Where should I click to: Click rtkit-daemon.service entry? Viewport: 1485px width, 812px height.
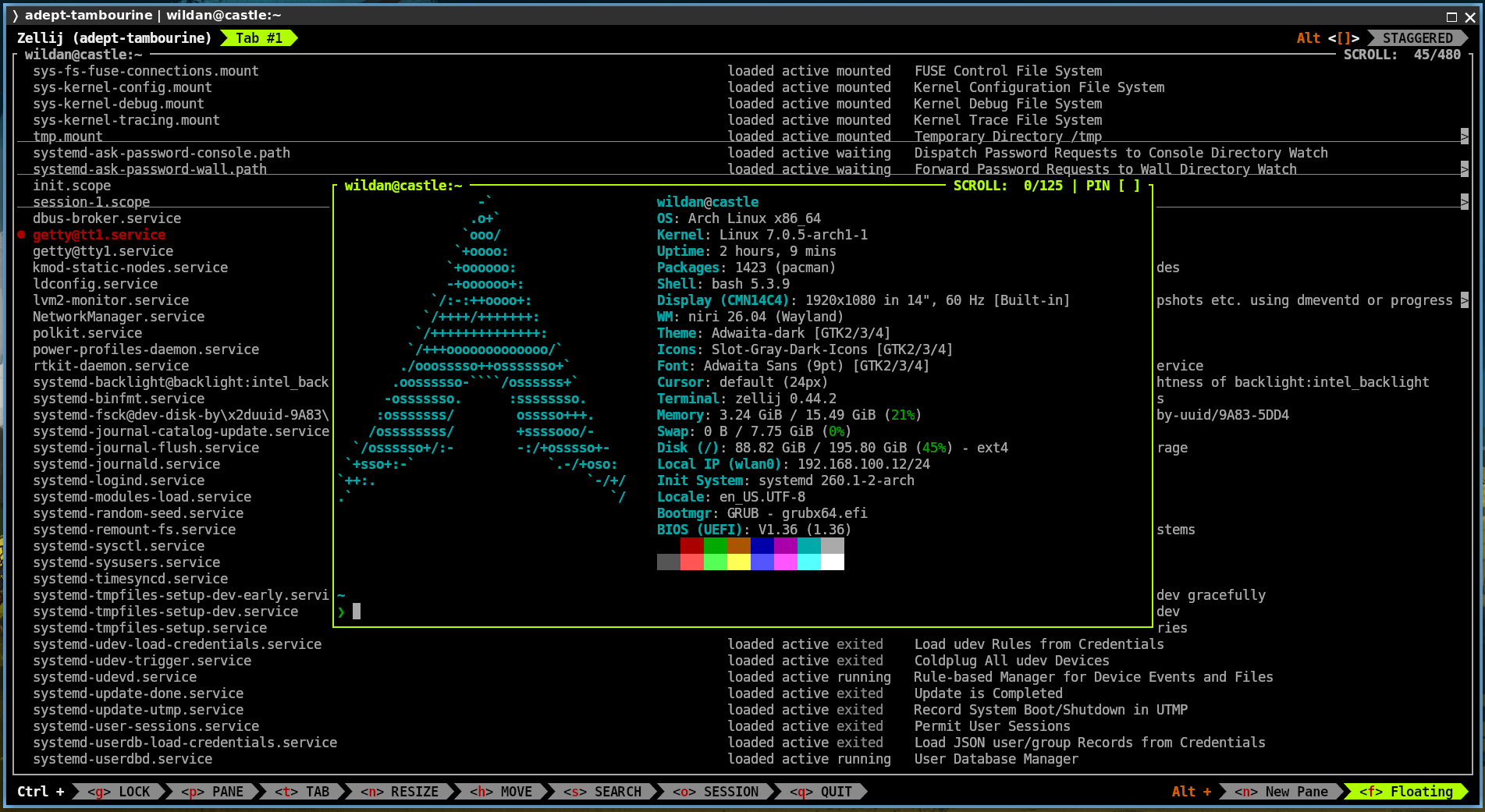coord(111,366)
